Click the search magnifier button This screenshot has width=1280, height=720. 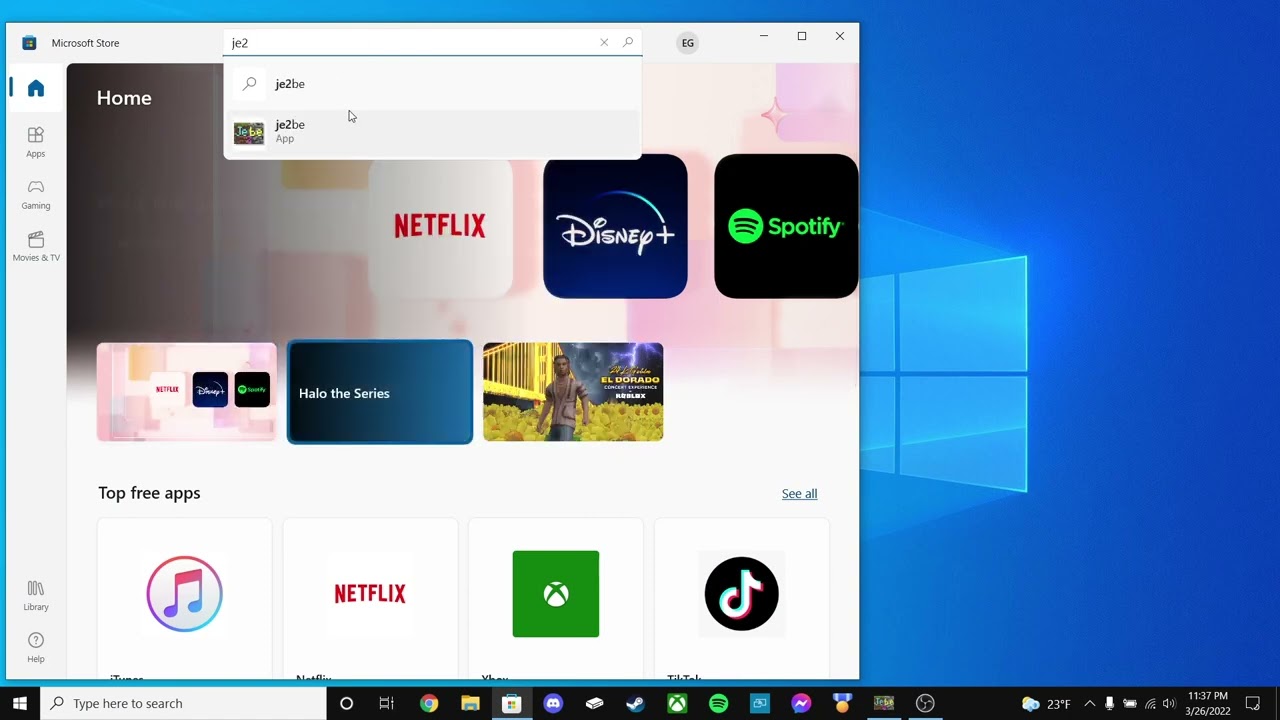tap(628, 42)
